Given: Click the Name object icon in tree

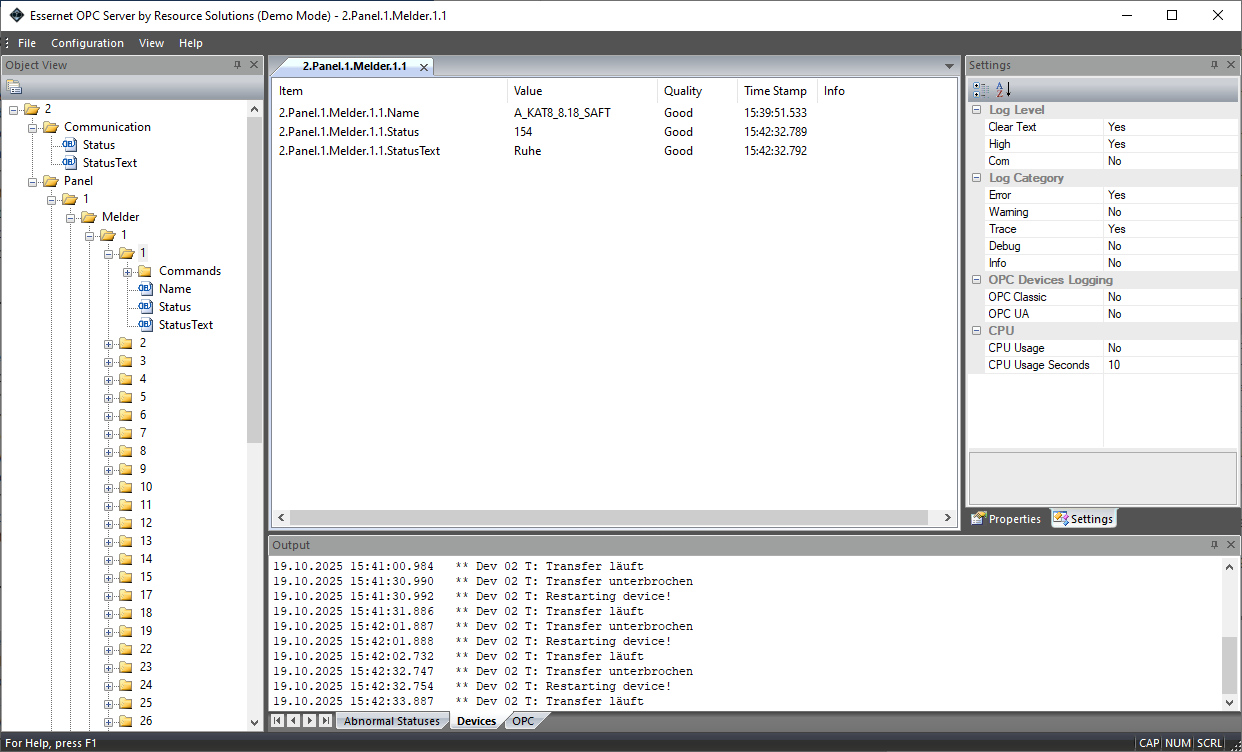Looking at the screenshot, I should tap(145, 289).
